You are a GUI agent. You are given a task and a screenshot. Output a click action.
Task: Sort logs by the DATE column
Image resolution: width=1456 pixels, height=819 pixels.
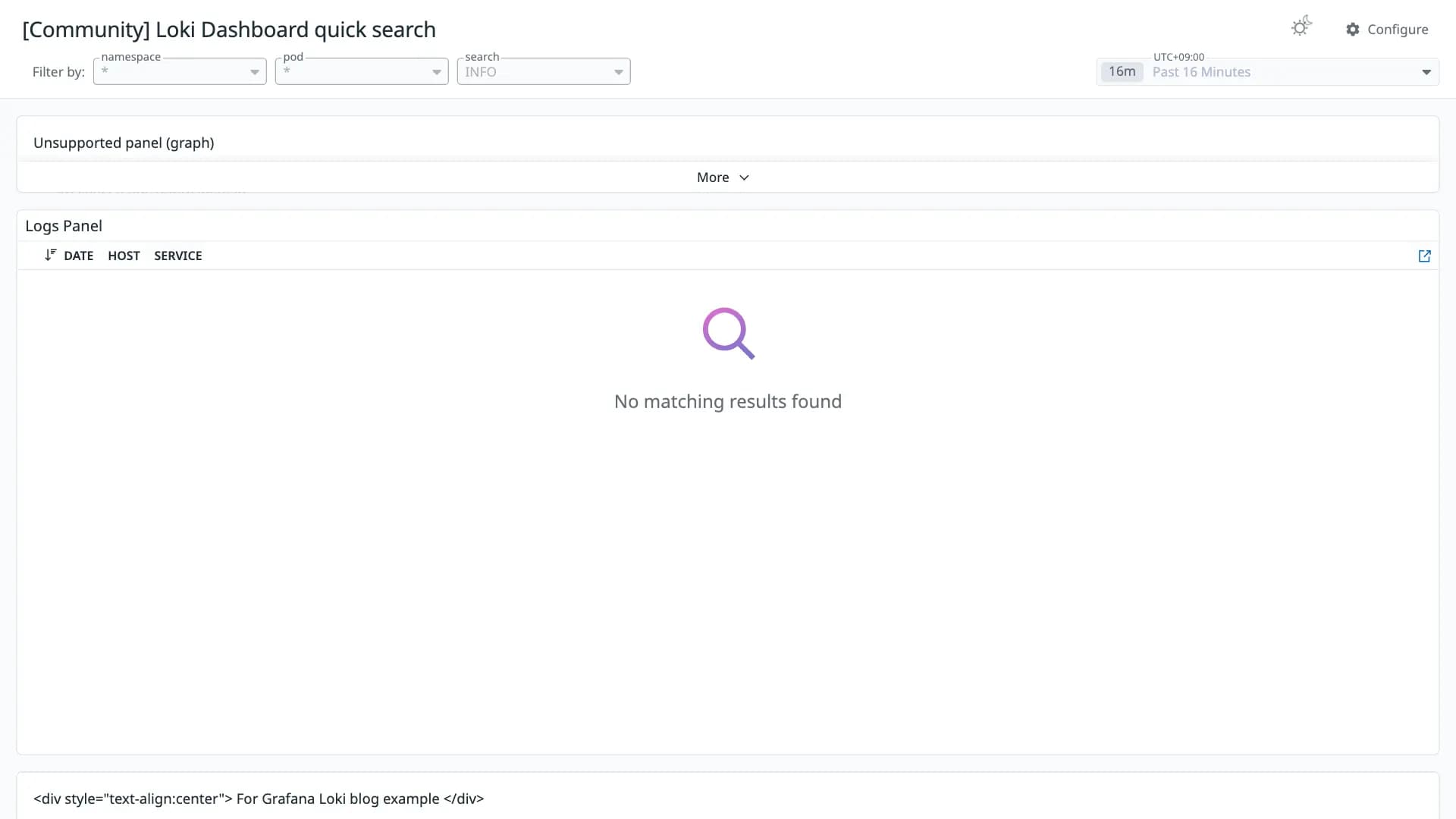pos(79,256)
